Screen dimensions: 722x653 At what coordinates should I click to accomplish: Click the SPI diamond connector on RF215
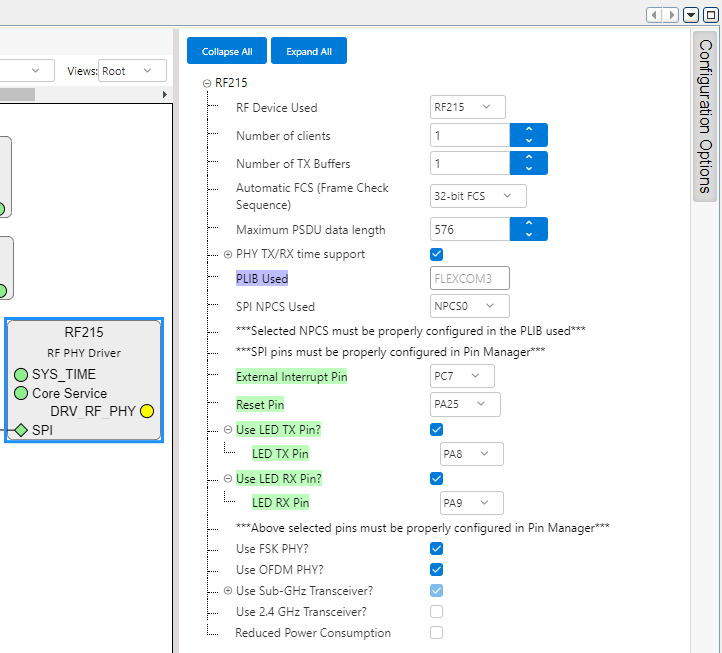[21, 430]
